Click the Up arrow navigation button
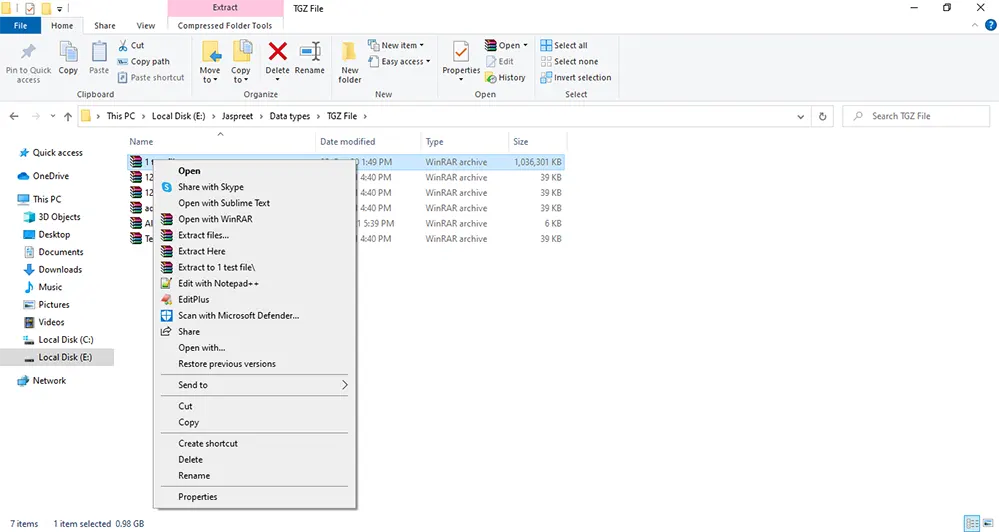999x532 pixels. click(68, 116)
